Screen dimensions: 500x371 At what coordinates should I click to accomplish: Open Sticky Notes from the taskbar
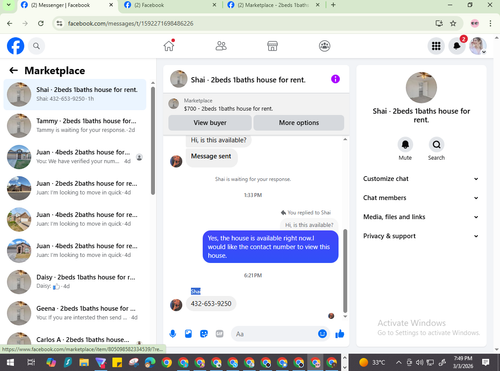(117, 362)
